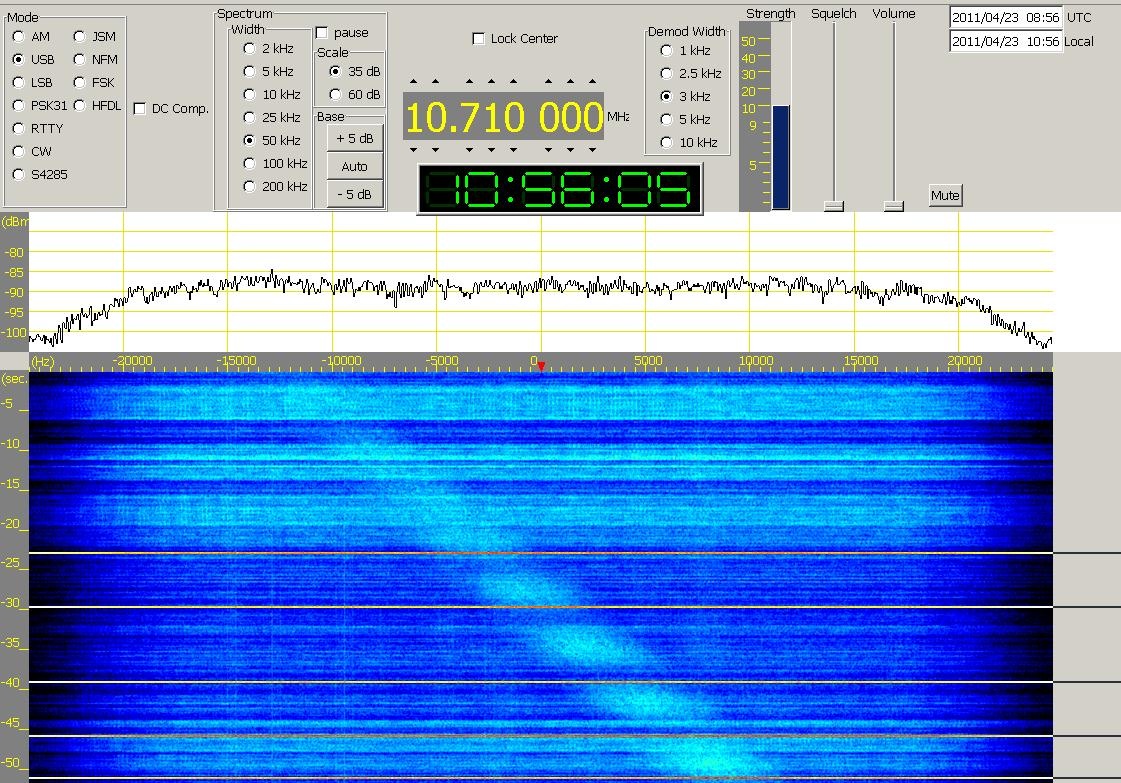Mute the audio output
This screenshot has width=1121, height=783.
point(945,196)
